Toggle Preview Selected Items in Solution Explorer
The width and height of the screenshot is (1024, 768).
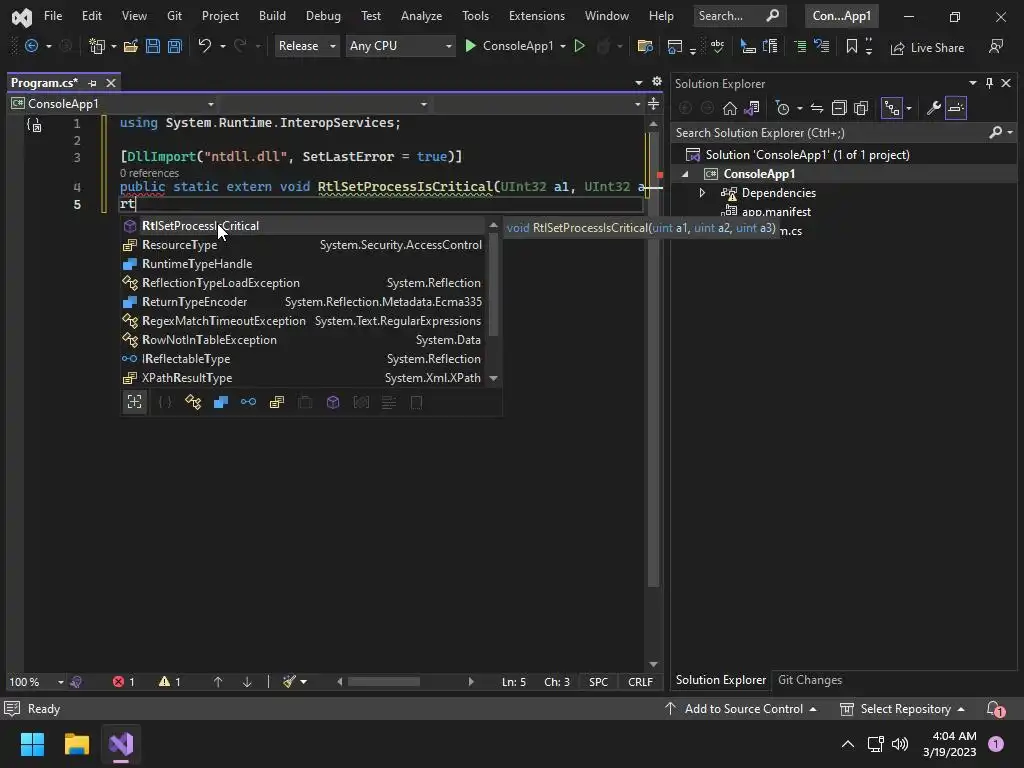[956, 108]
